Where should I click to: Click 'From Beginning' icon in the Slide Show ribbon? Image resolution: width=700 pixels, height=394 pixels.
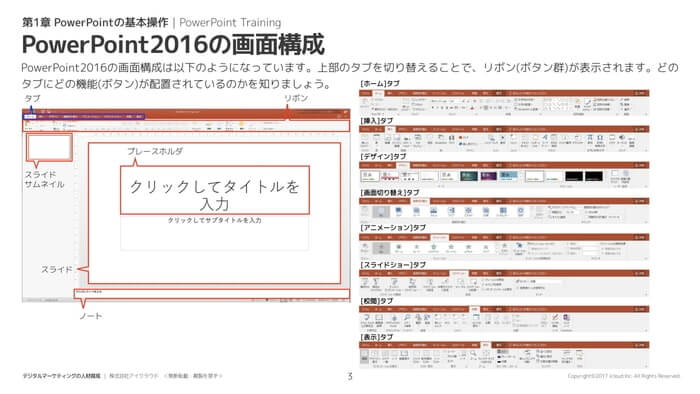point(365,283)
